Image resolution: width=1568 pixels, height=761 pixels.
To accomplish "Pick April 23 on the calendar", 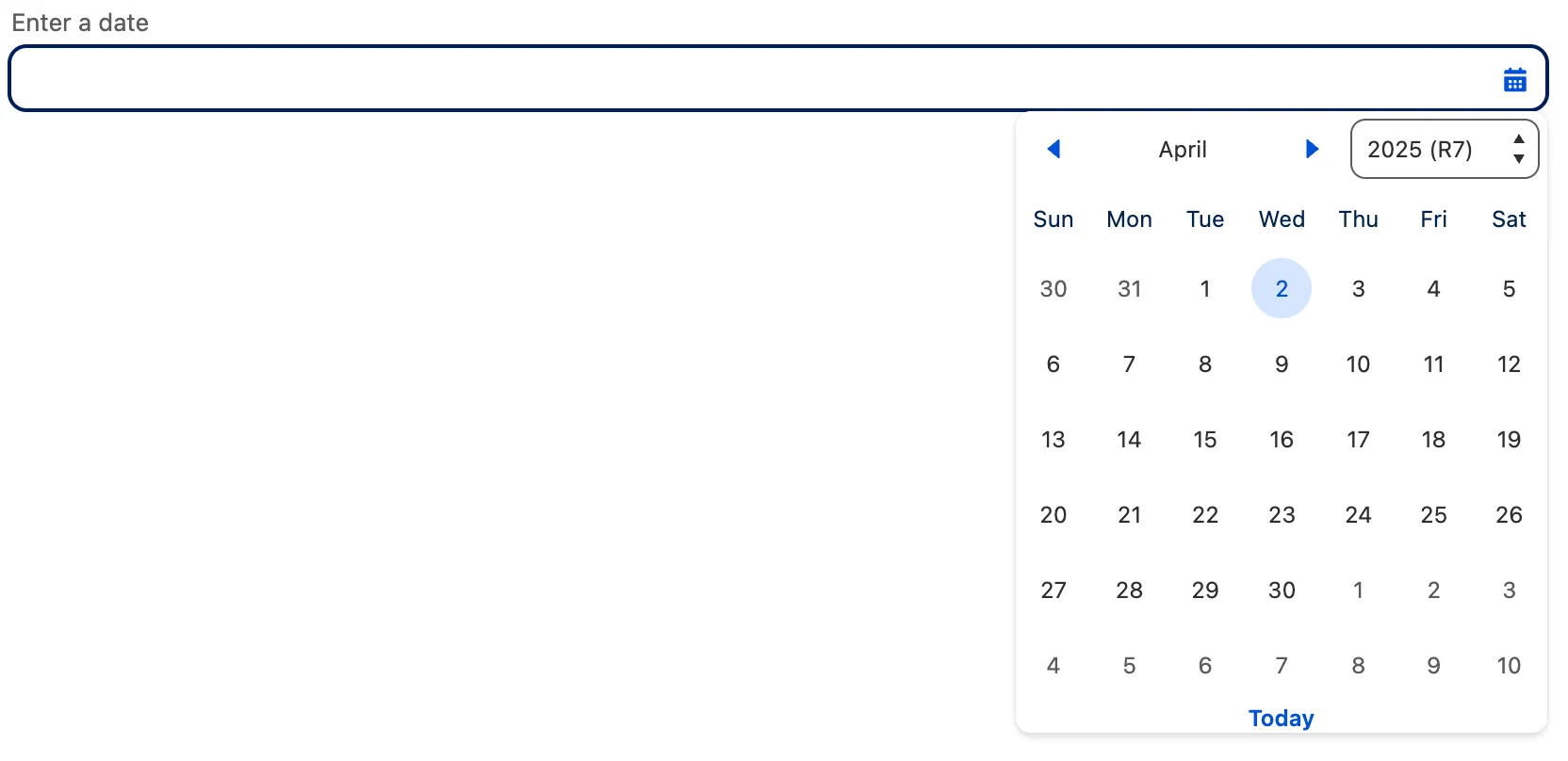I will pos(1281,514).
